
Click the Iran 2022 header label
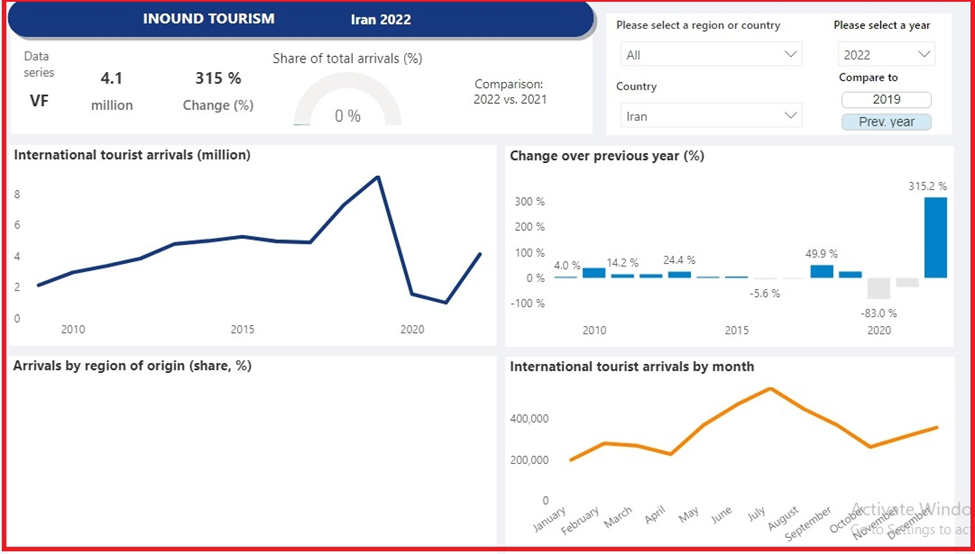(x=380, y=19)
